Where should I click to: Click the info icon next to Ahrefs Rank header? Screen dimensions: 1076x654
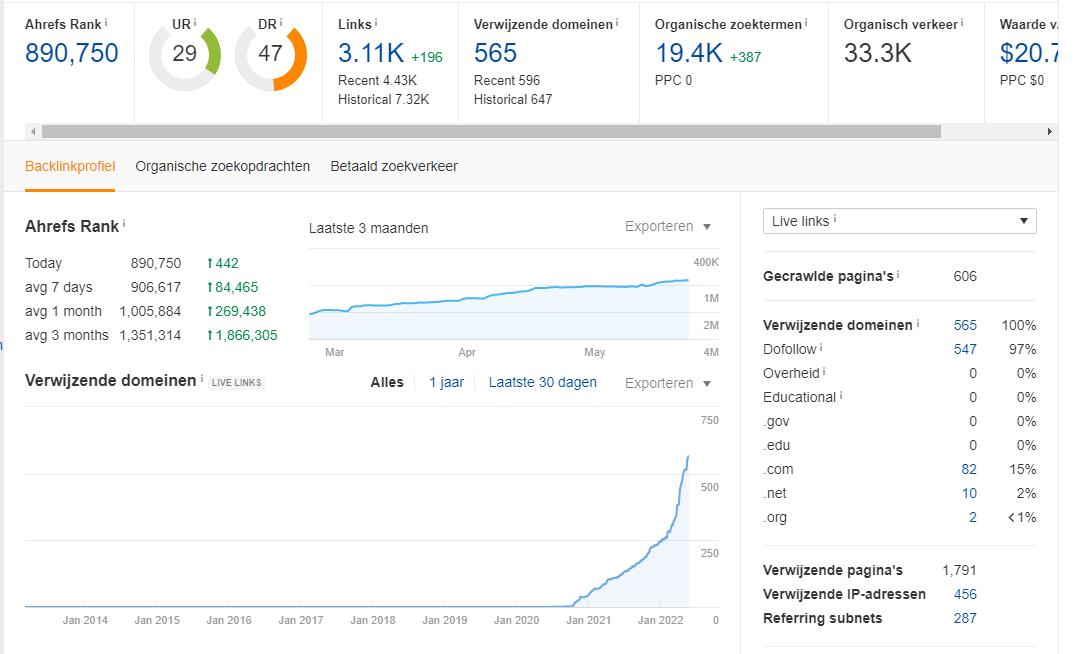[106, 22]
